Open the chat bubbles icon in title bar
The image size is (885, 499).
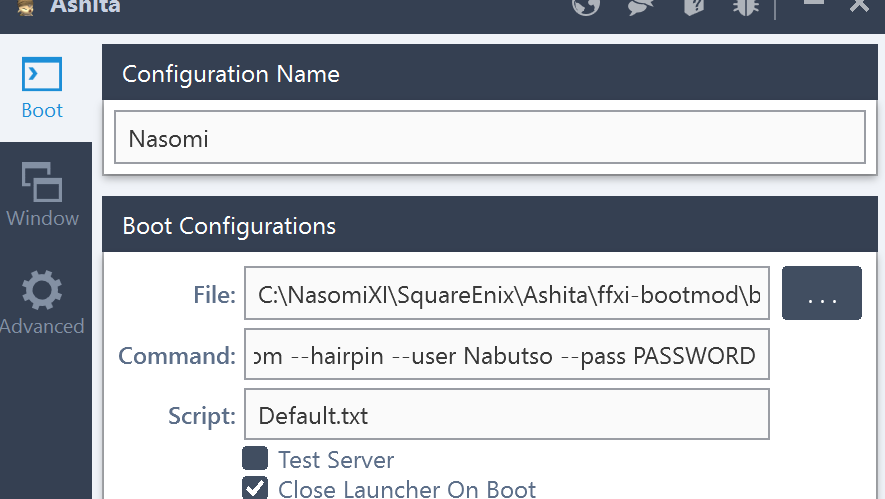pos(640,7)
